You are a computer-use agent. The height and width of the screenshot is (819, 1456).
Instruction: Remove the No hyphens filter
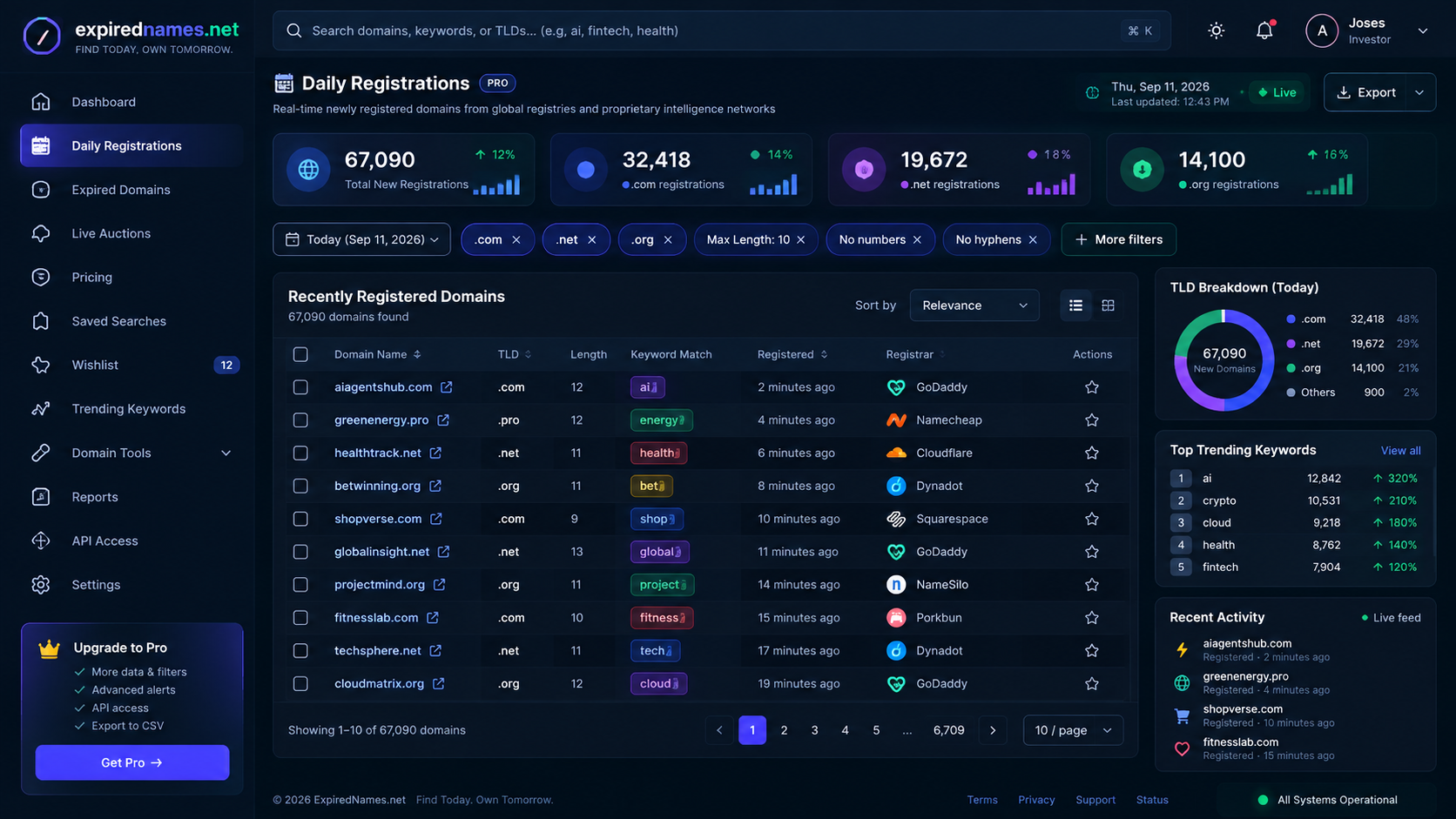tap(1033, 239)
